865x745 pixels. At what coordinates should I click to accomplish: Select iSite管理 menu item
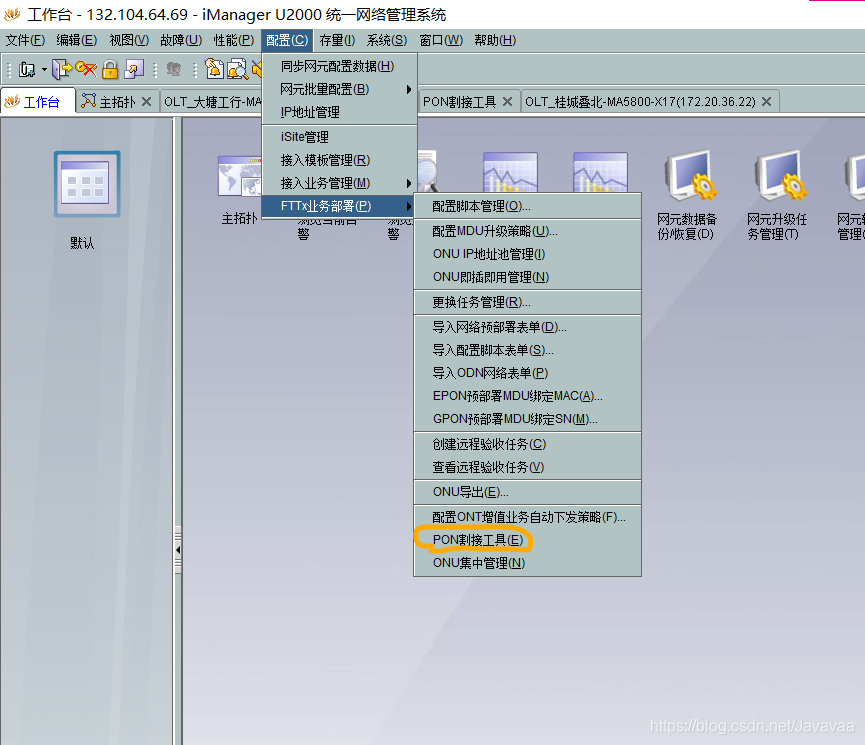coord(339,137)
